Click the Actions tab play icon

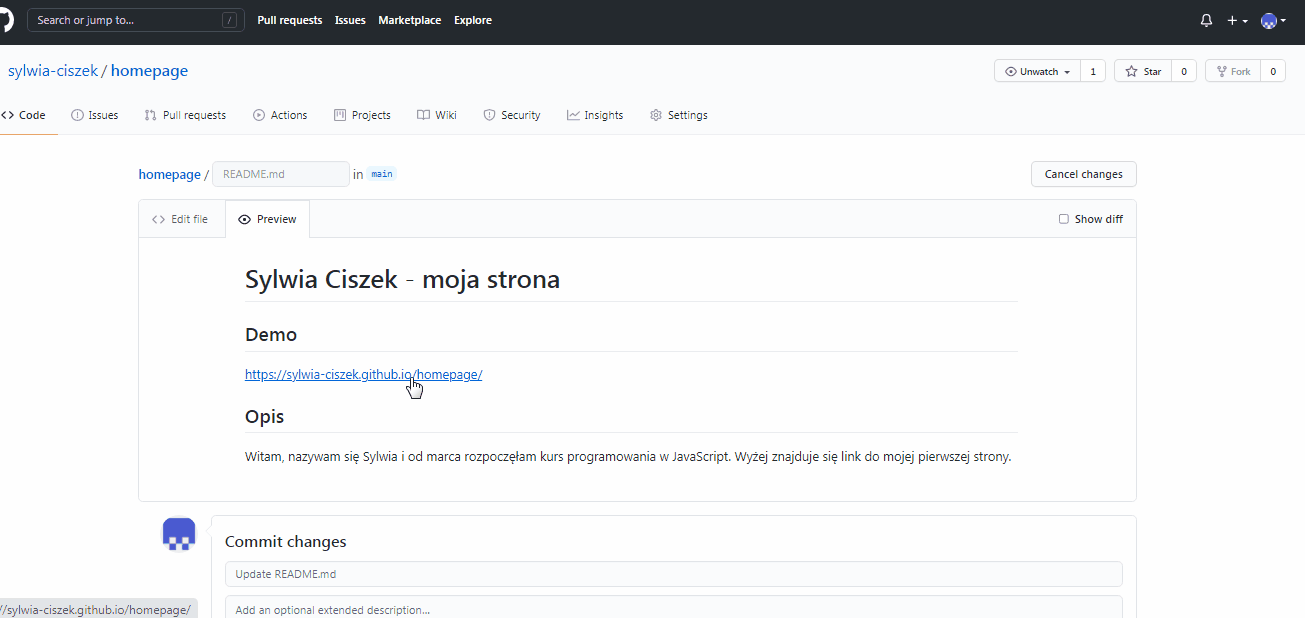pos(259,115)
